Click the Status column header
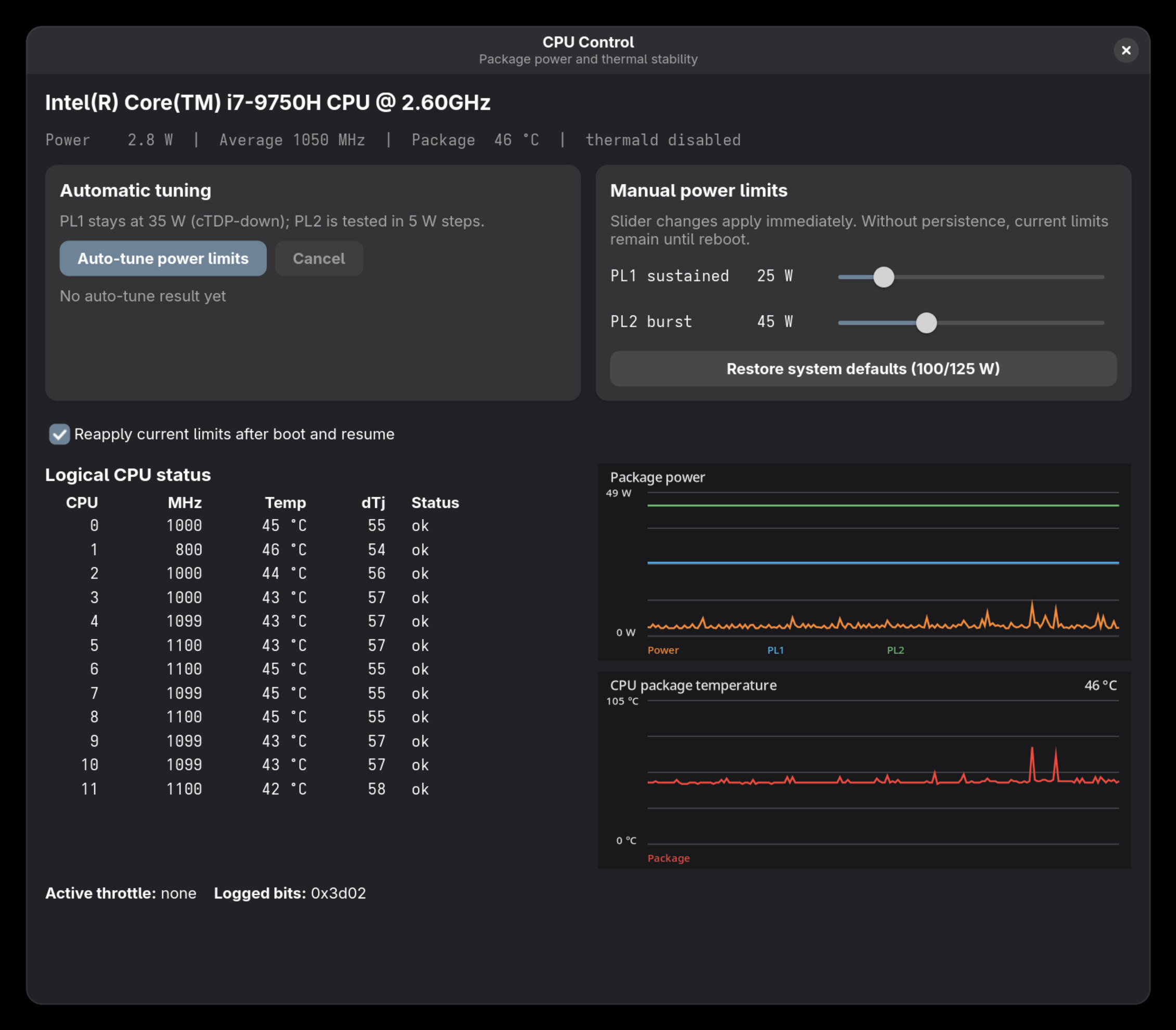Screen dimensions: 1176x1030 pos(436,503)
